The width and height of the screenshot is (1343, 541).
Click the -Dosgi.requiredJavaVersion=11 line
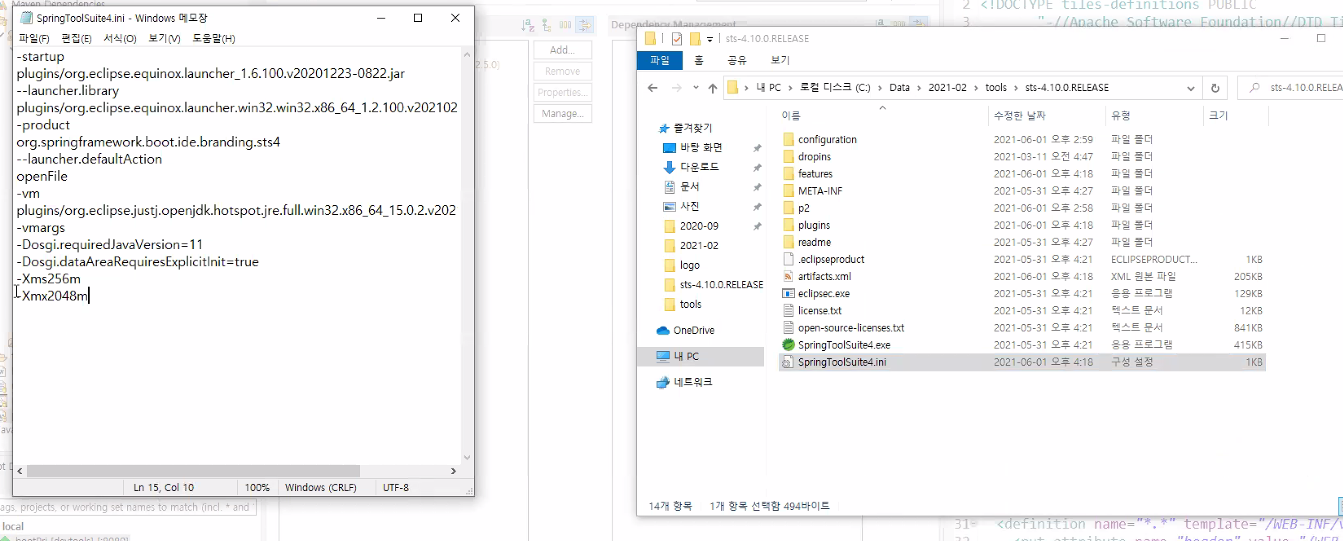[x=110, y=244]
